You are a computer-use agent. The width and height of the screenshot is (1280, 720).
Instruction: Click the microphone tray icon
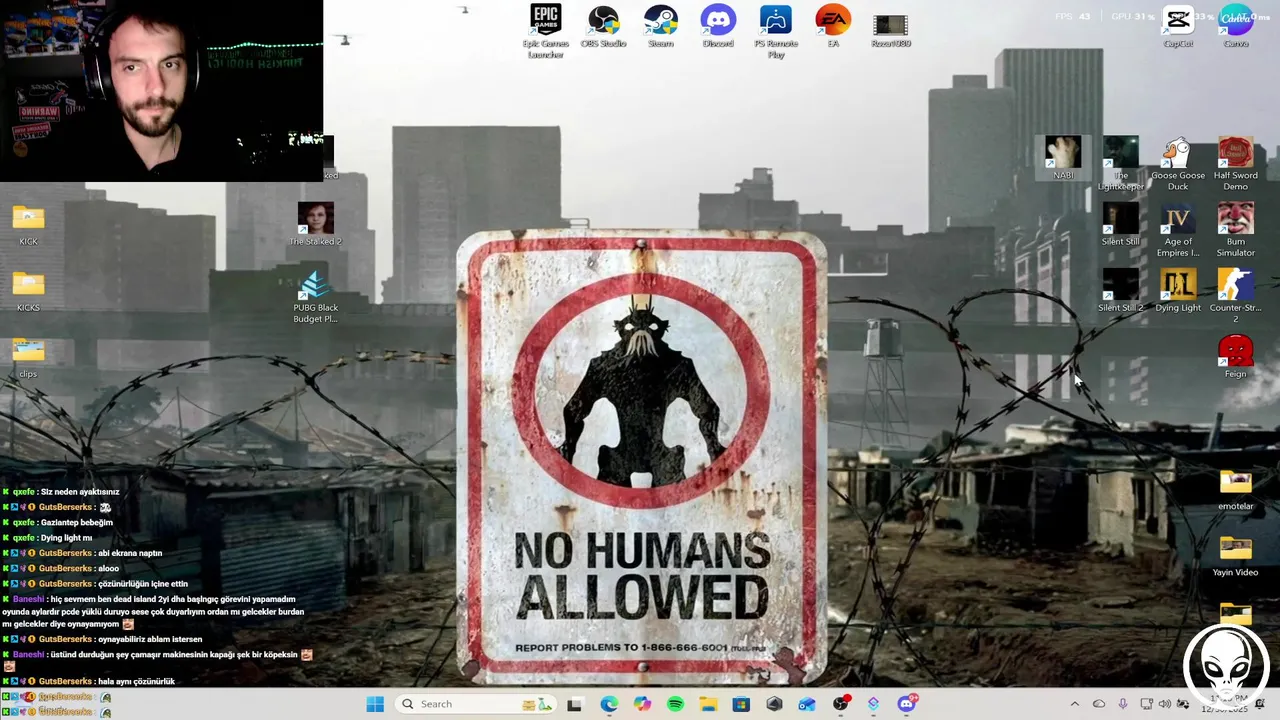pyautogui.click(x=1123, y=704)
